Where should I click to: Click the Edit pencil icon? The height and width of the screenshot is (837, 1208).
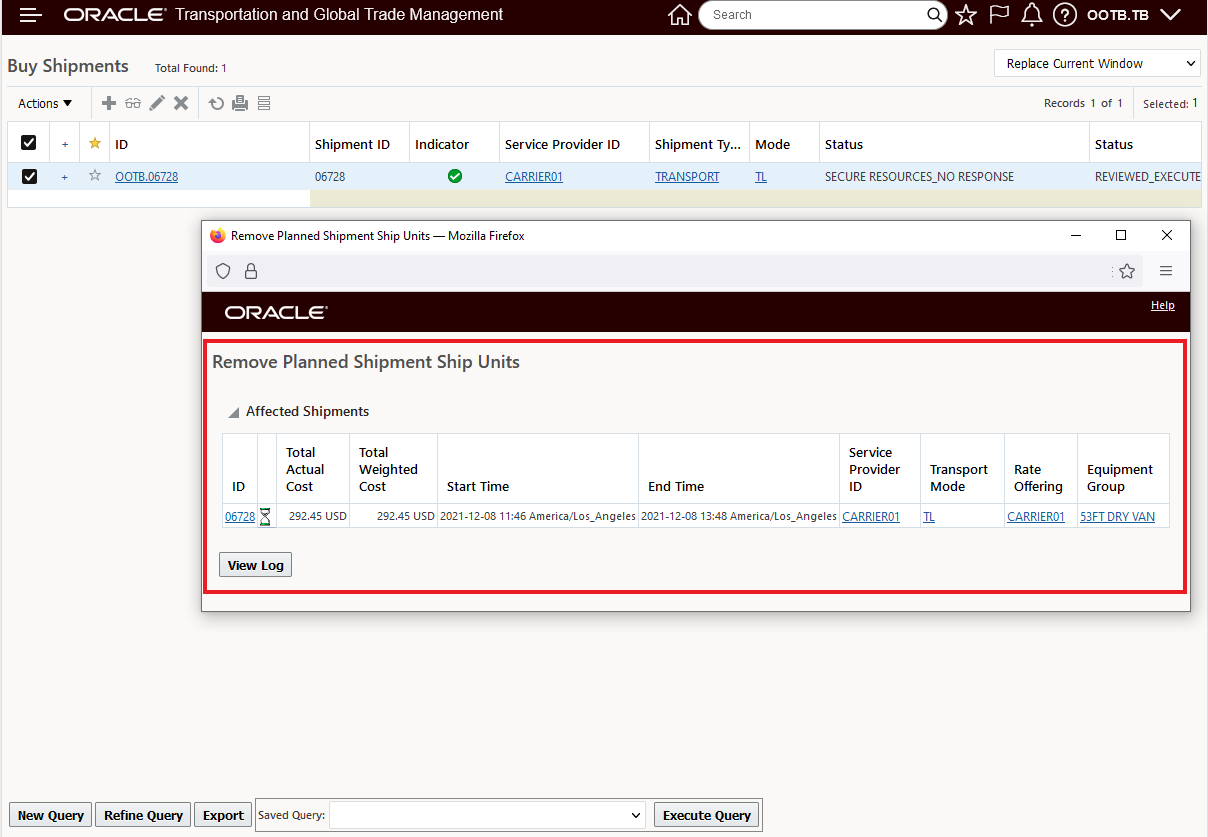tap(157, 103)
